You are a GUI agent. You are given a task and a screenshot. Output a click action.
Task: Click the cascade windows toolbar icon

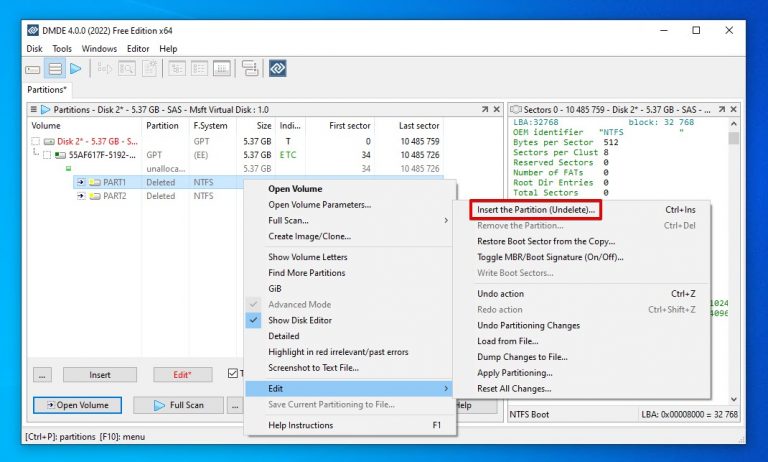[250, 69]
